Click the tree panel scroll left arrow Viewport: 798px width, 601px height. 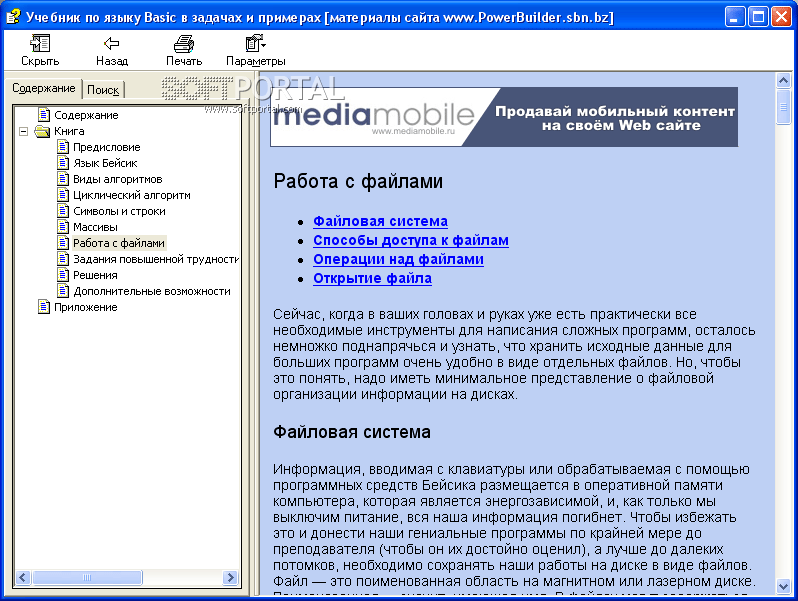click(x=23, y=578)
